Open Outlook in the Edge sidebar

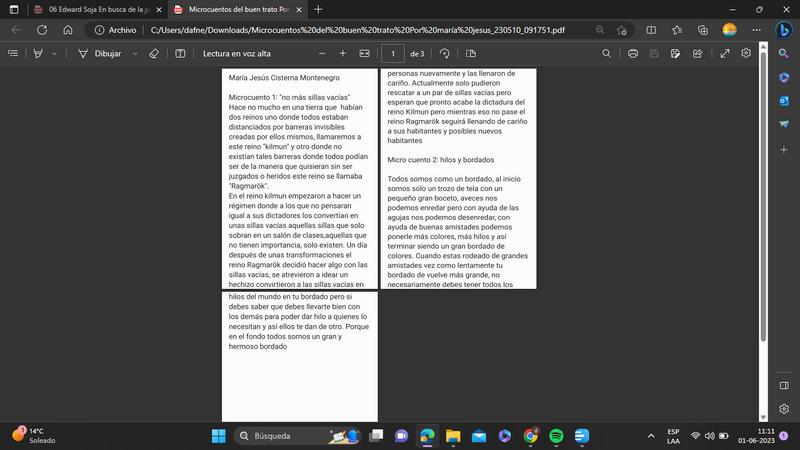(784, 101)
